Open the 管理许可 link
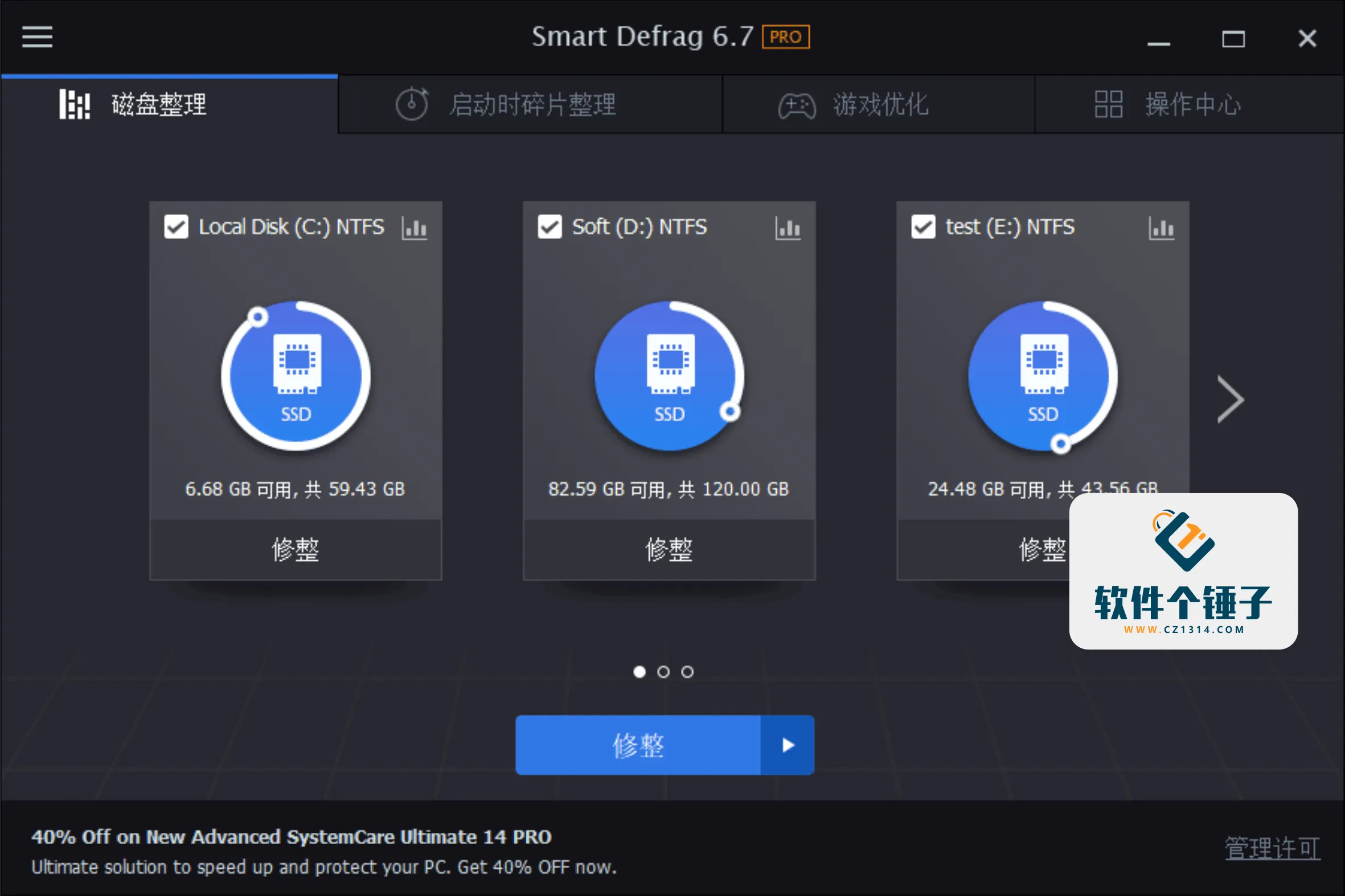Screen dimensions: 1345x896 (1273, 849)
